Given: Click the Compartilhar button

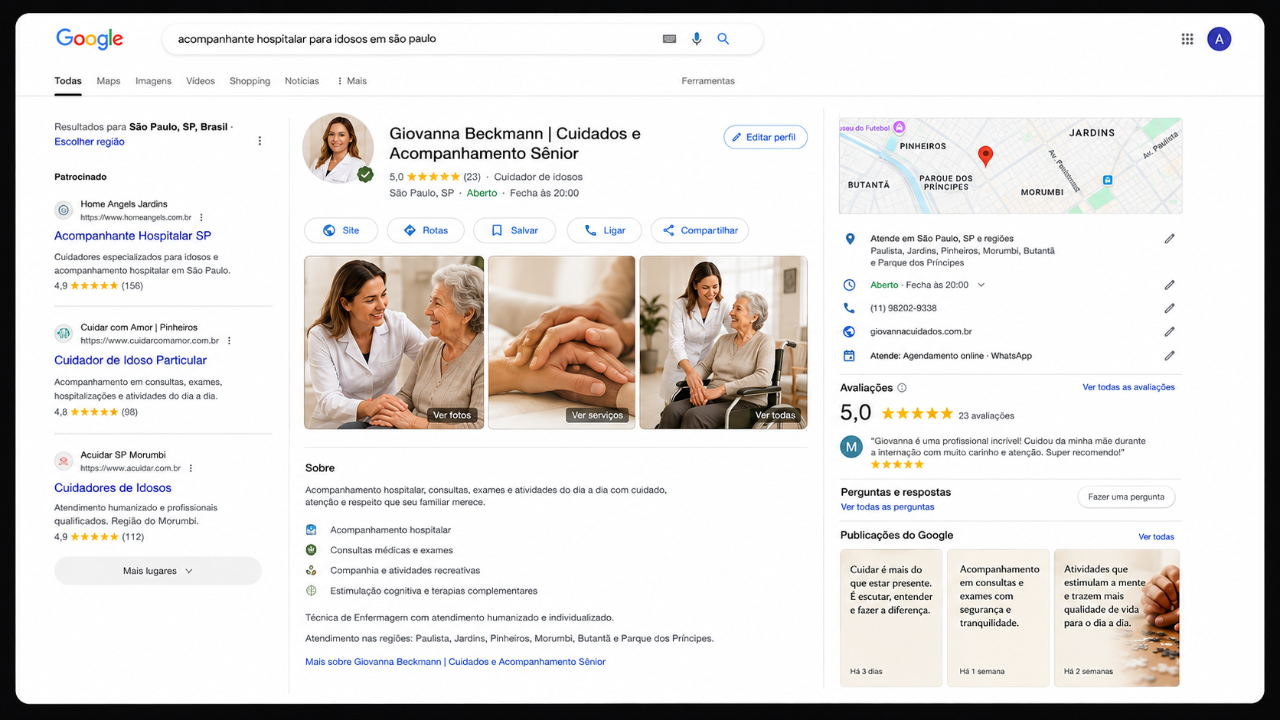Looking at the screenshot, I should 700,230.
